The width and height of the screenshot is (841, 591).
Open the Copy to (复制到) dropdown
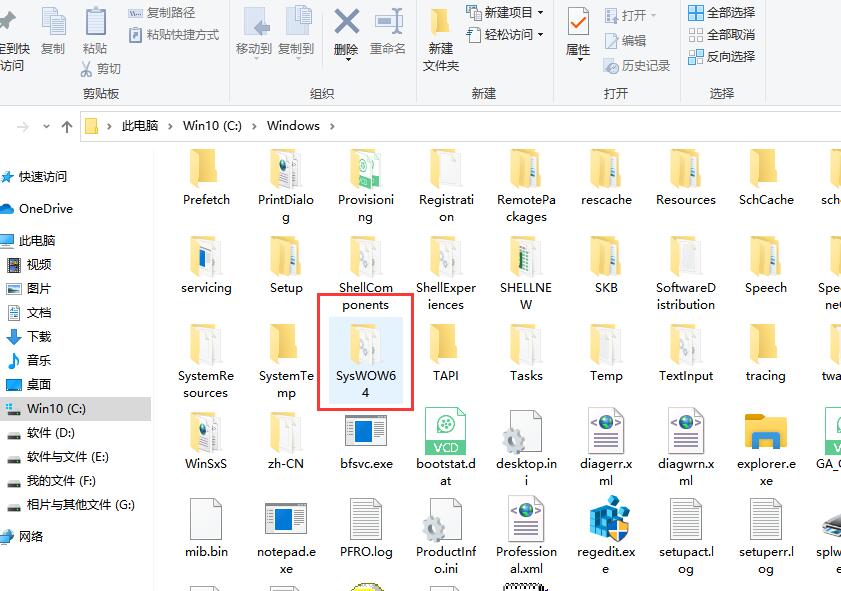click(x=296, y=32)
